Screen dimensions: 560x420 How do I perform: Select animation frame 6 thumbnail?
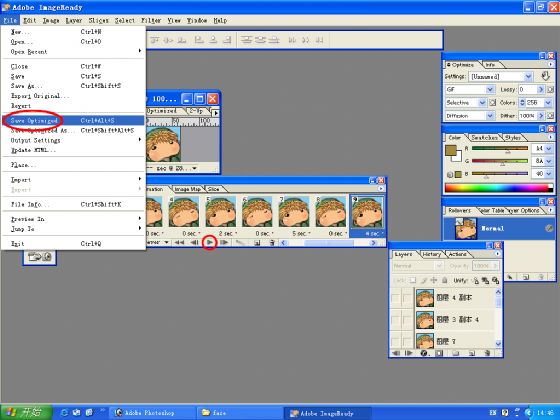tap(257, 213)
